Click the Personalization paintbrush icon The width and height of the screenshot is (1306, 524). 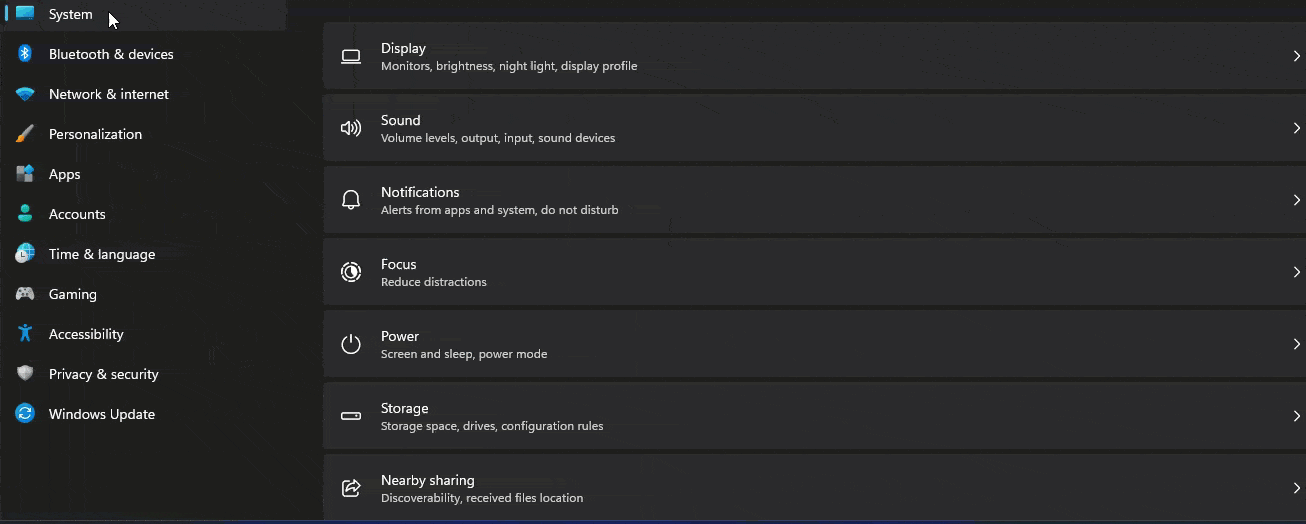coord(25,134)
